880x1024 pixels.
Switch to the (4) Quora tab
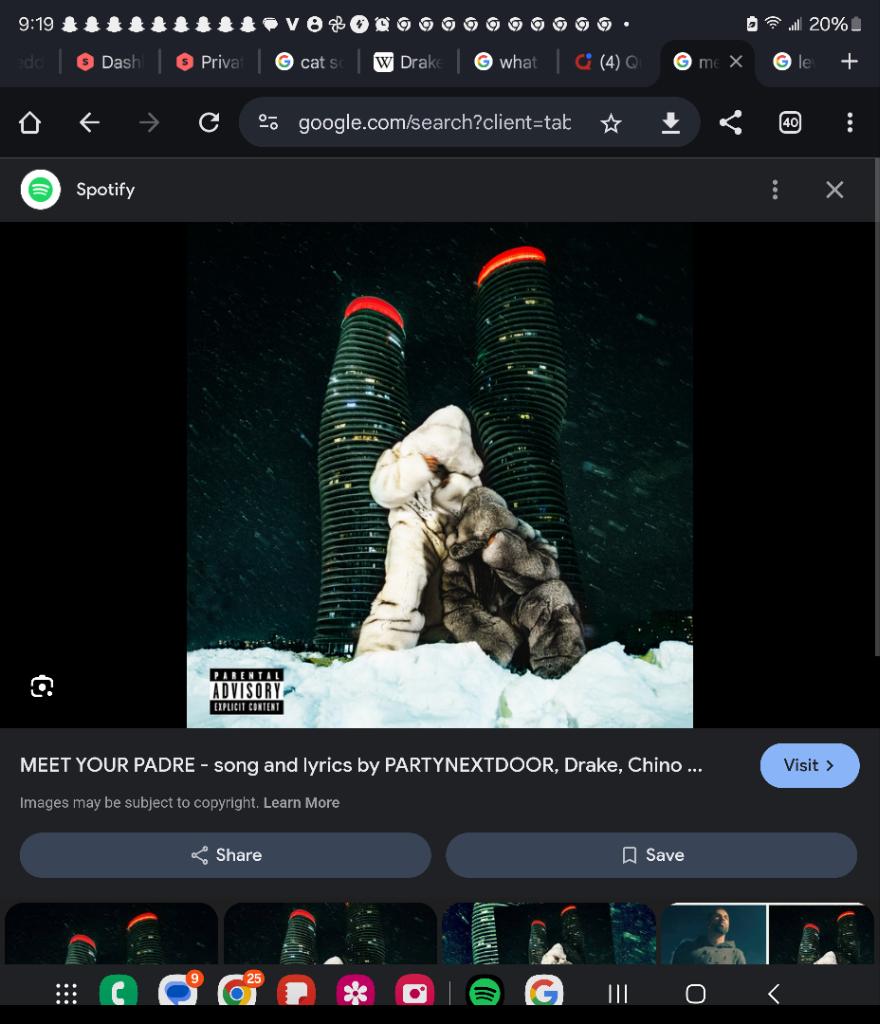tap(607, 62)
